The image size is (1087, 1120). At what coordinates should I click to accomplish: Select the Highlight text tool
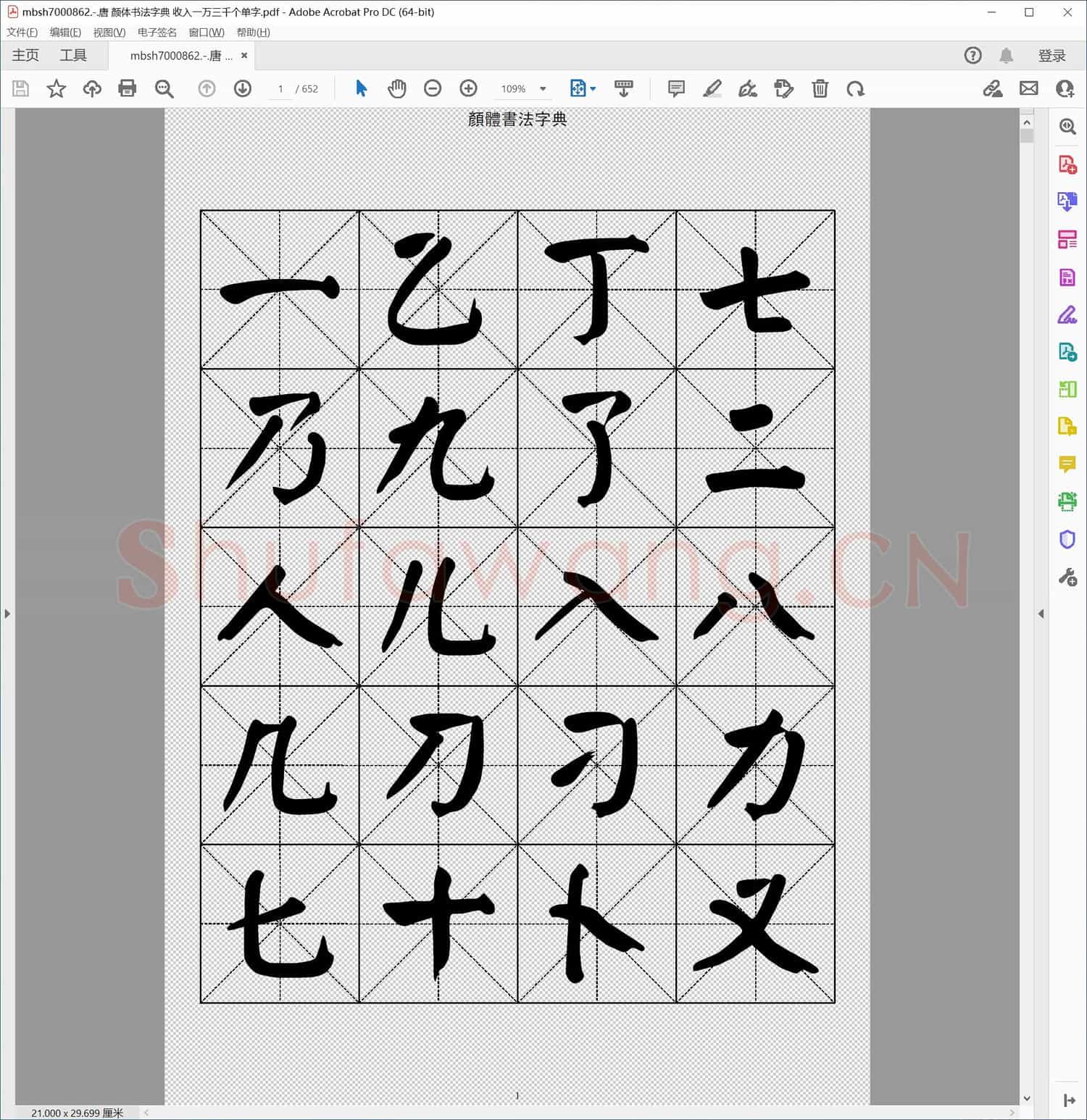(x=712, y=88)
